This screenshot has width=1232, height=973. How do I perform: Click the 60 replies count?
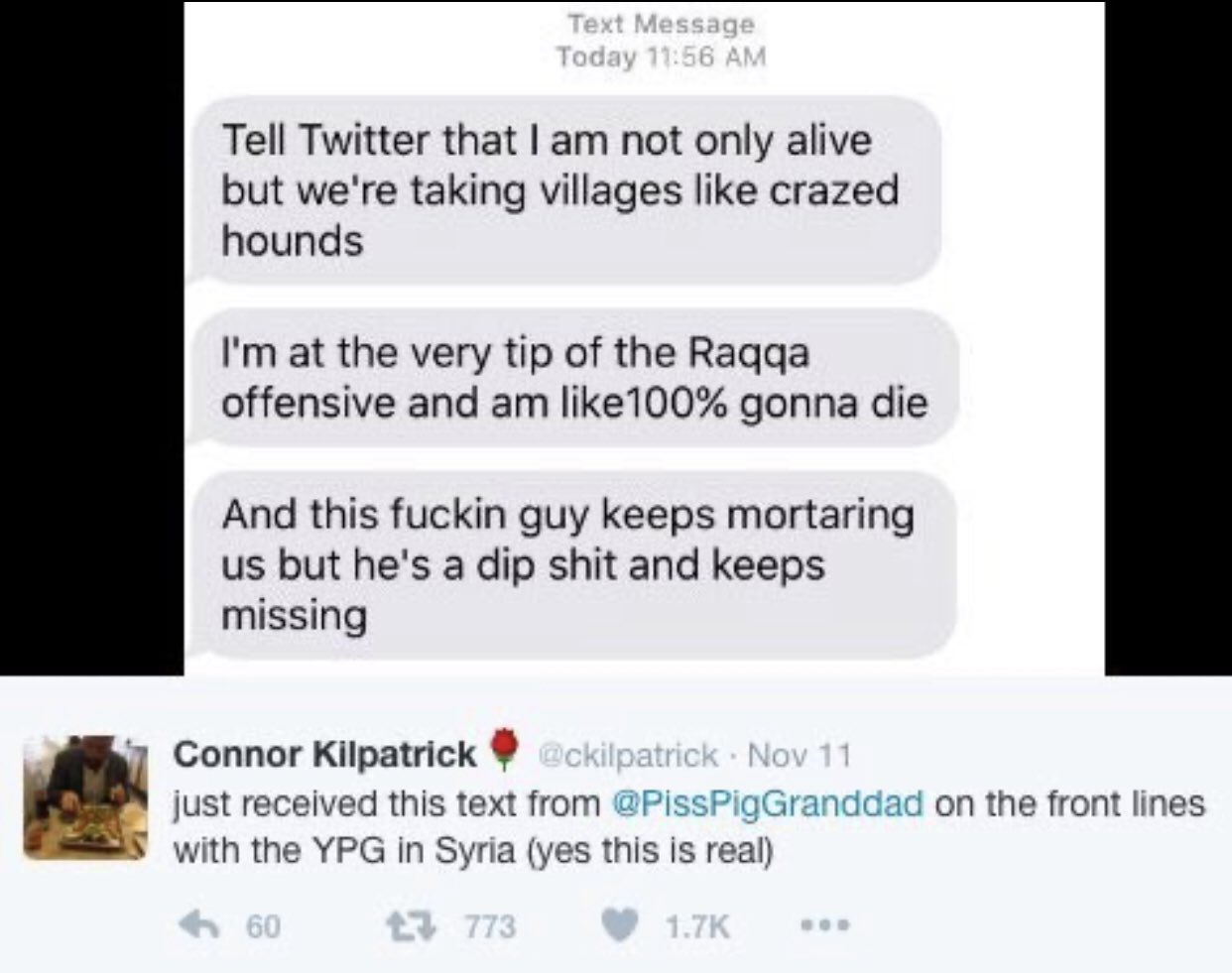point(263,926)
